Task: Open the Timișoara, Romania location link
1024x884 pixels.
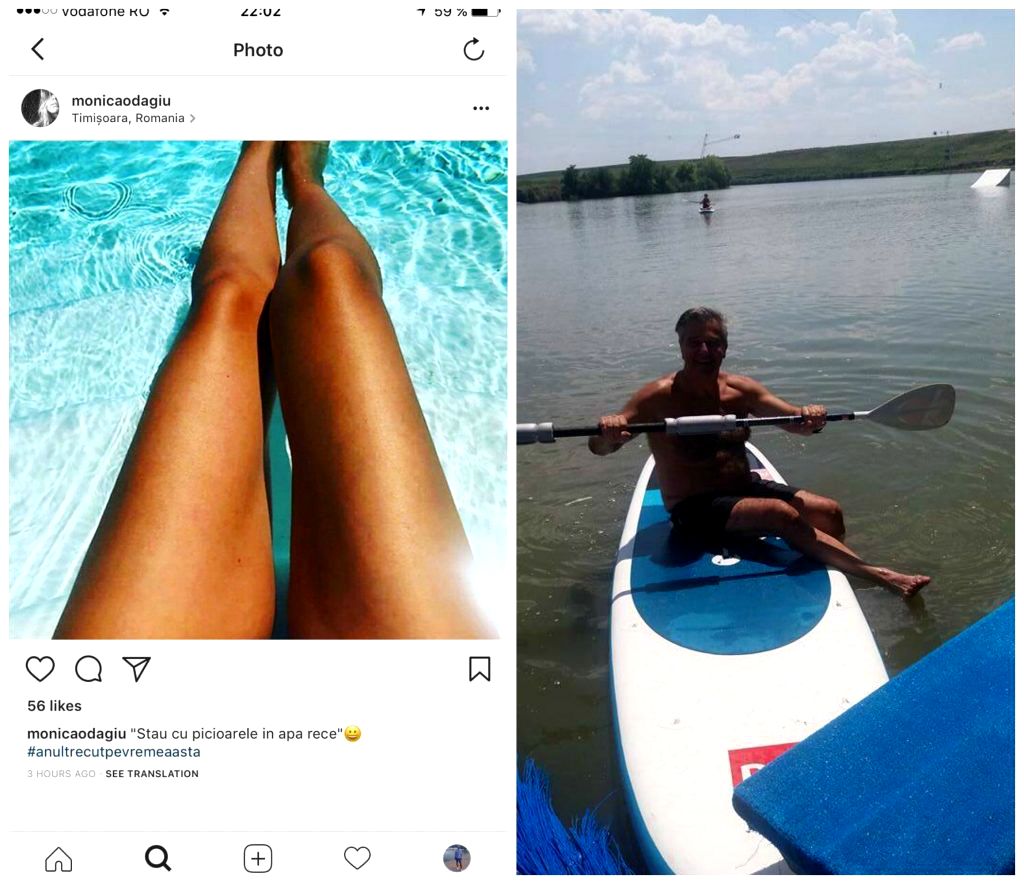Action: [x=128, y=118]
